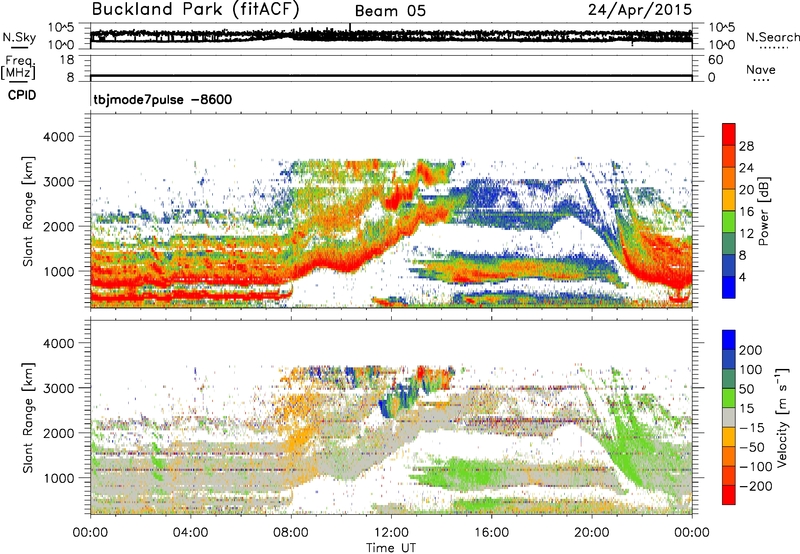
Task: Pick the yellow-orange 16–20 dB Power swatch
Action: pos(729,200)
